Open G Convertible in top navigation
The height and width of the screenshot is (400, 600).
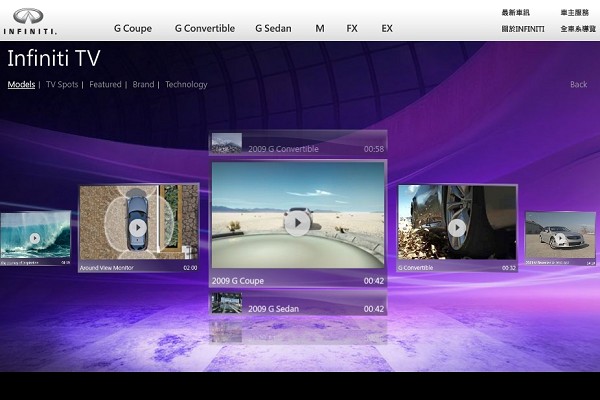tap(205, 29)
